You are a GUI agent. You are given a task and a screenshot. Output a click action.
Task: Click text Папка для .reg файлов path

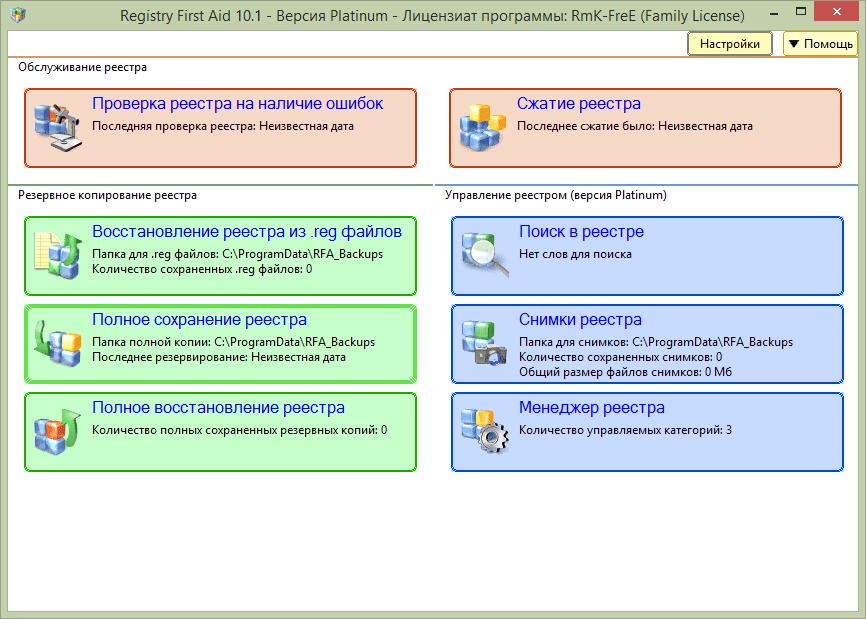click(x=237, y=254)
